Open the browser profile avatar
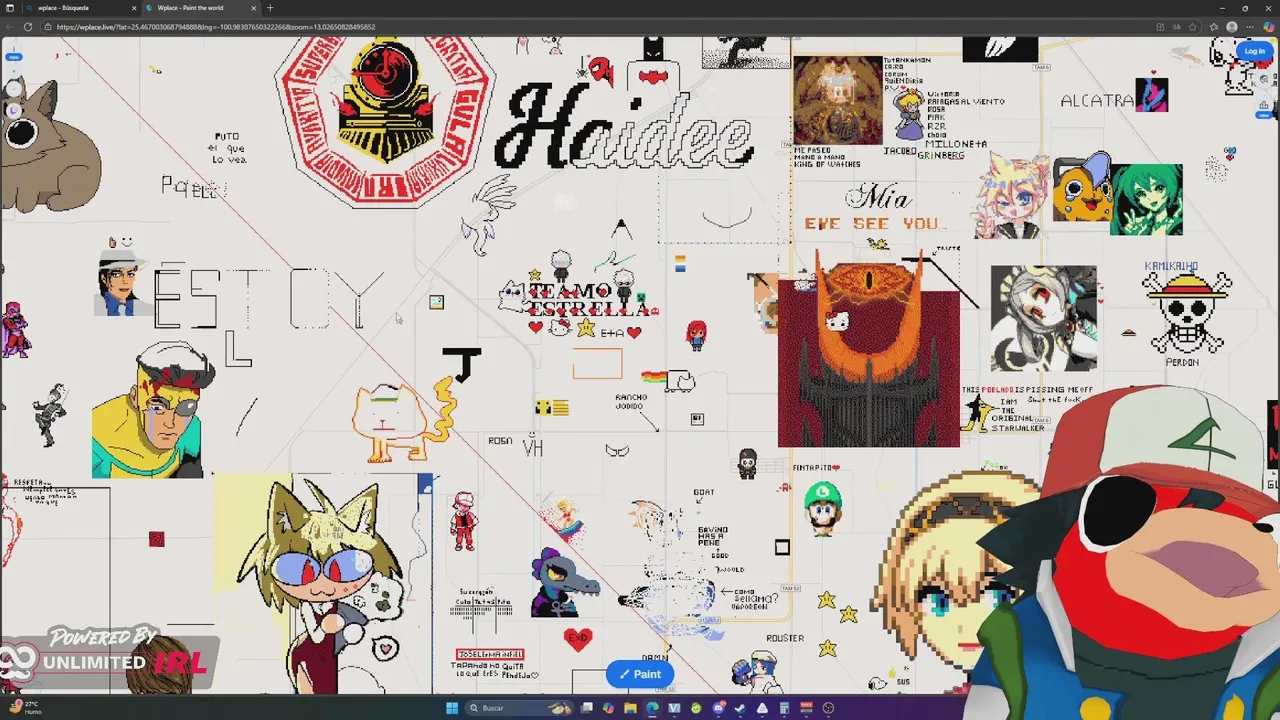 click(x=1232, y=27)
